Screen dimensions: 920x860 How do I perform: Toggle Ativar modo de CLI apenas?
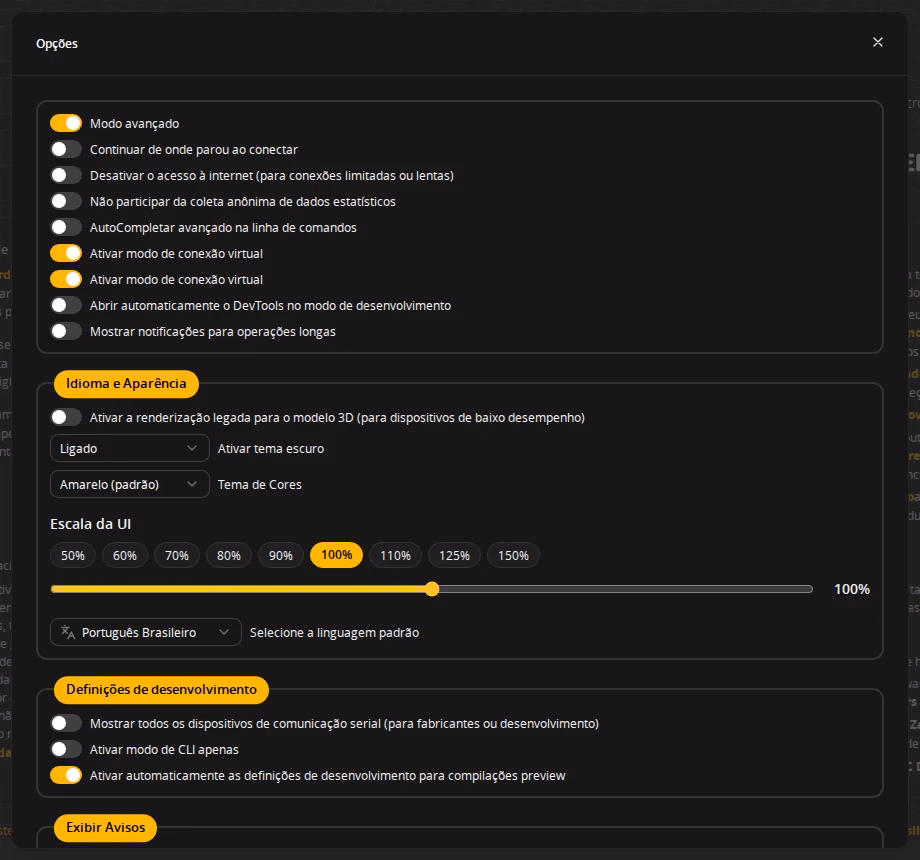click(66, 749)
